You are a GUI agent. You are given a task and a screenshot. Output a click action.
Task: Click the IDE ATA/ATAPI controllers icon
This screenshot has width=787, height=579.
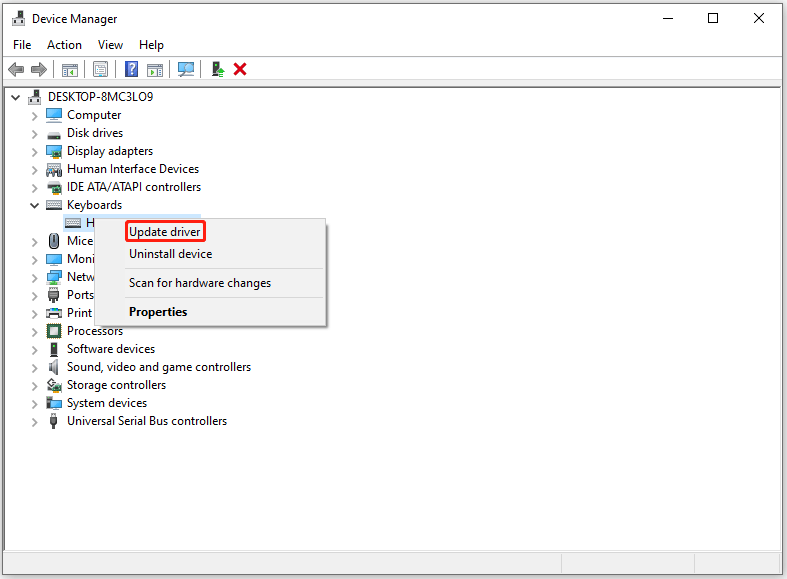pos(54,188)
